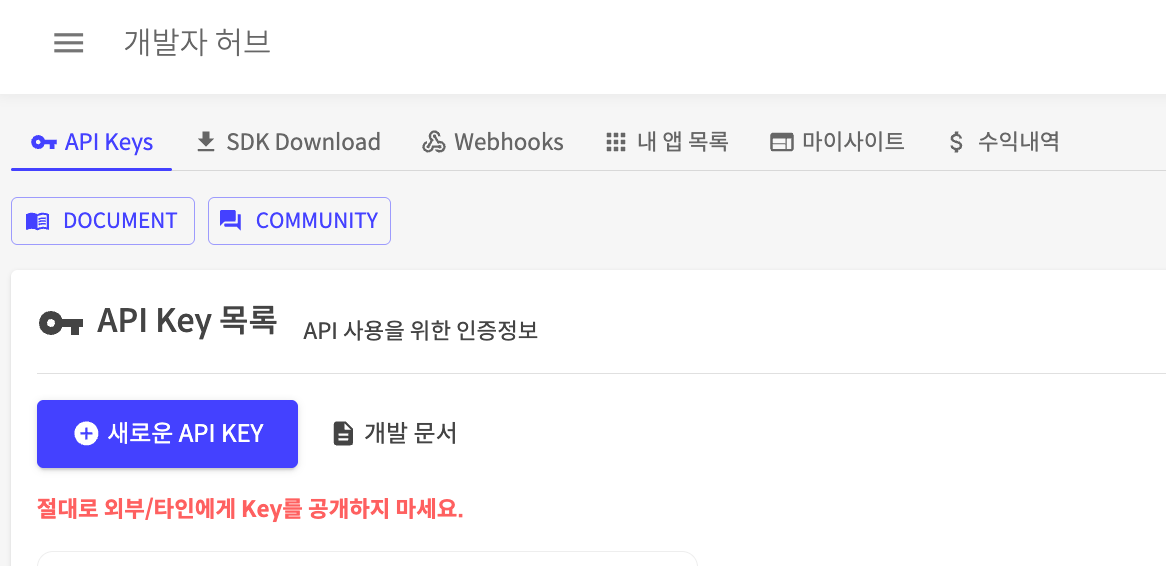Open the 개발 문서 link
1166x566 pixels.
[395, 434]
